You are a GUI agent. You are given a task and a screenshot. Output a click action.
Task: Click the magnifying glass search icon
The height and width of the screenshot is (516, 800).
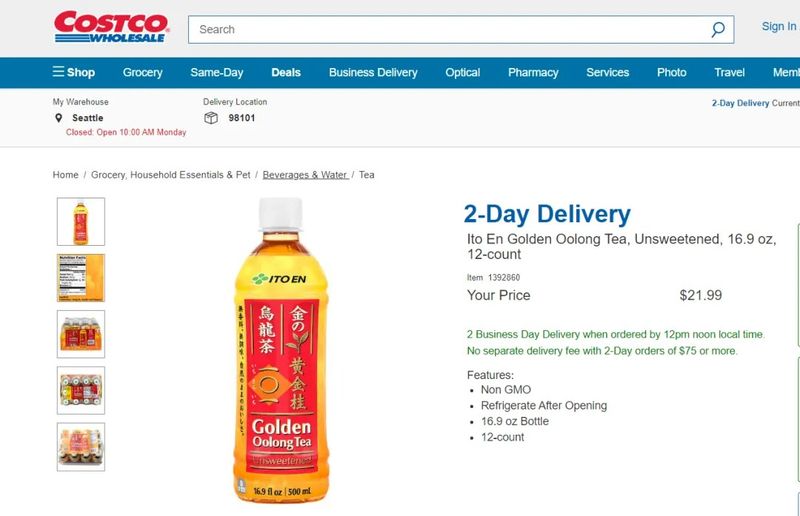pos(718,30)
